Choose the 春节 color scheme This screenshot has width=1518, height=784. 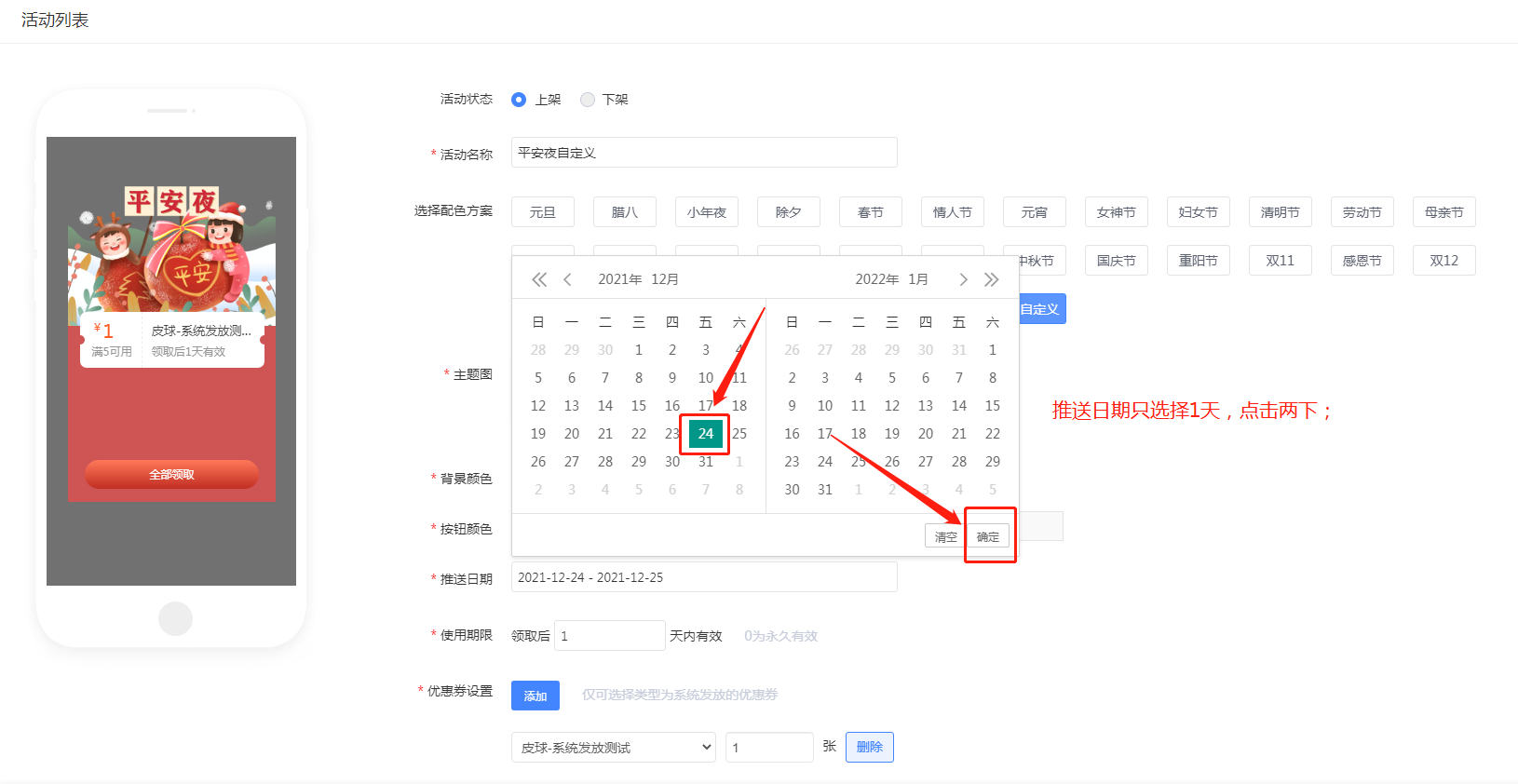[x=871, y=212]
